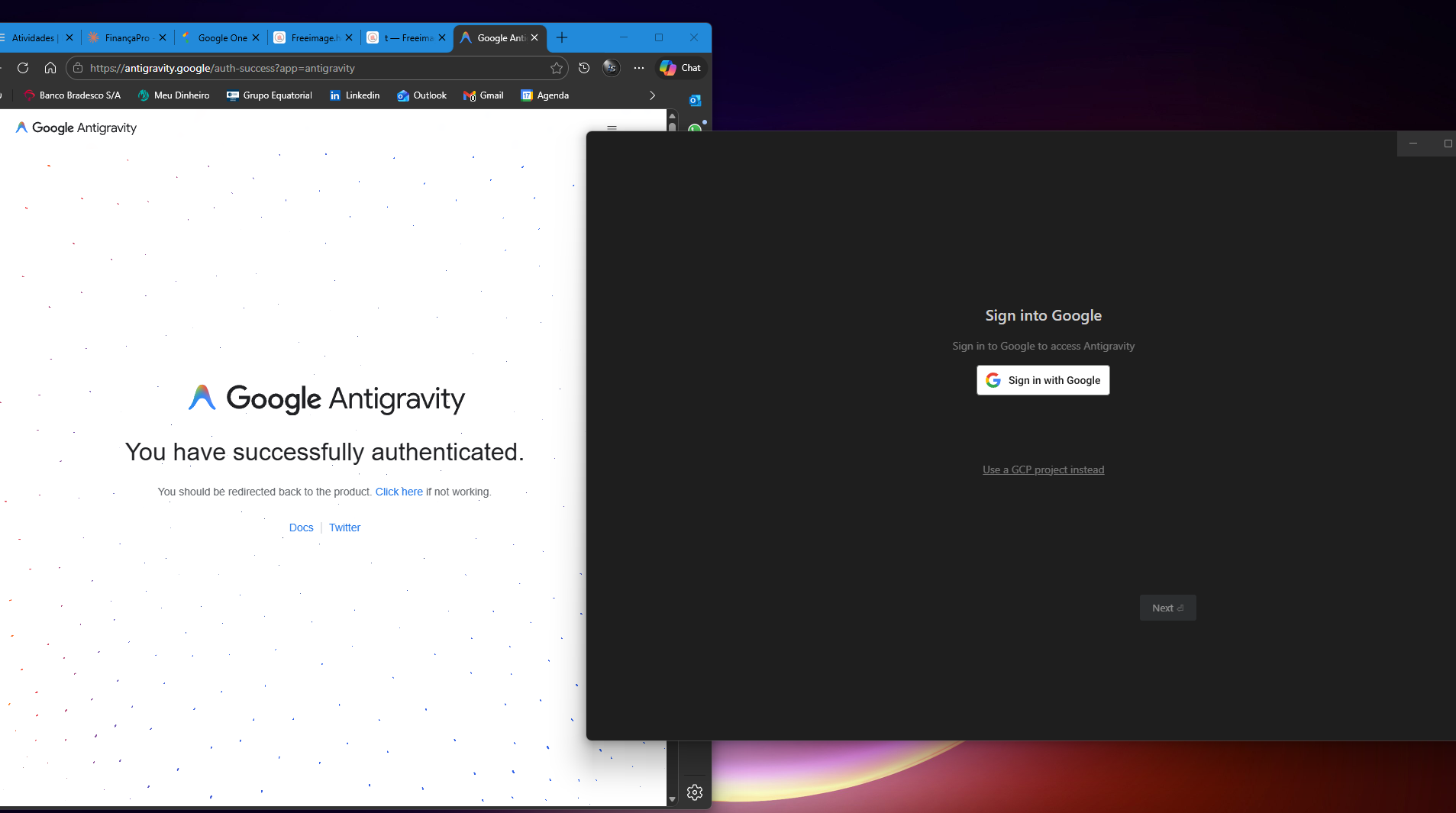Close the Google One tab
1456x813 pixels.
[256, 37]
